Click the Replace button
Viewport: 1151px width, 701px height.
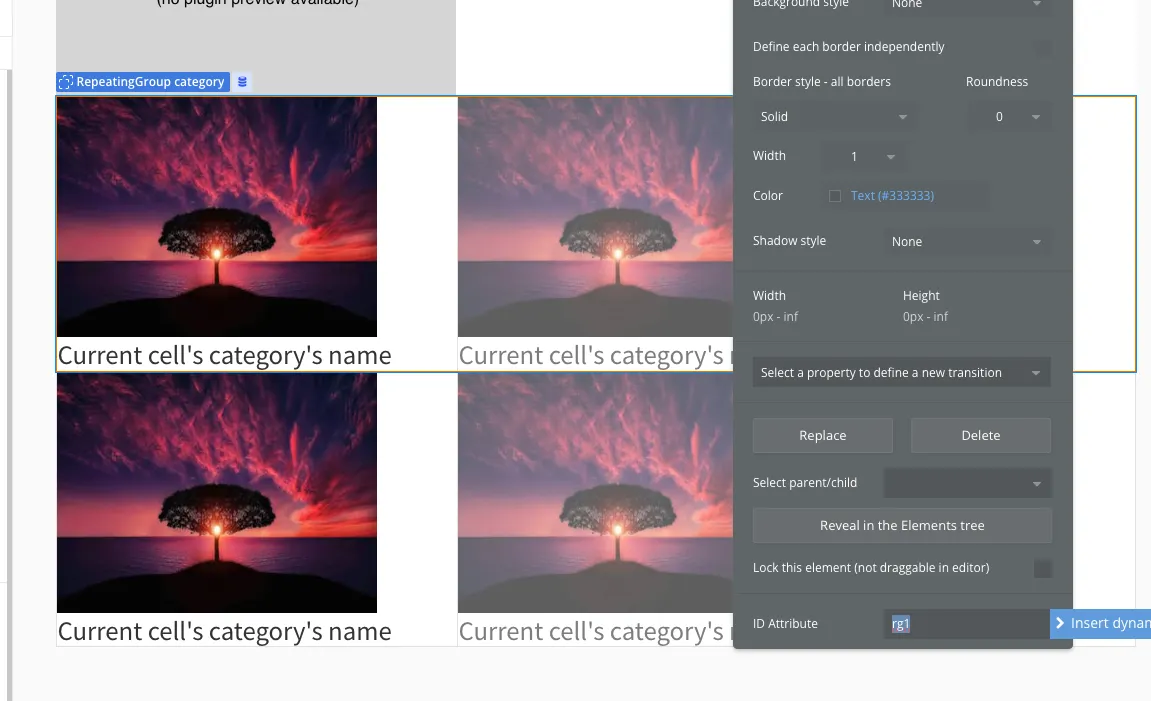[822, 435]
